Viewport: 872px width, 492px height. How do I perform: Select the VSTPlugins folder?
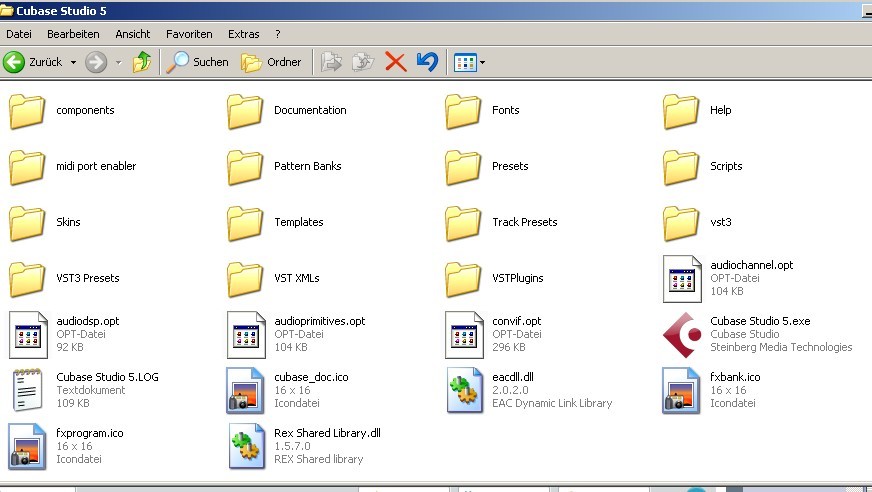[x=464, y=278]
